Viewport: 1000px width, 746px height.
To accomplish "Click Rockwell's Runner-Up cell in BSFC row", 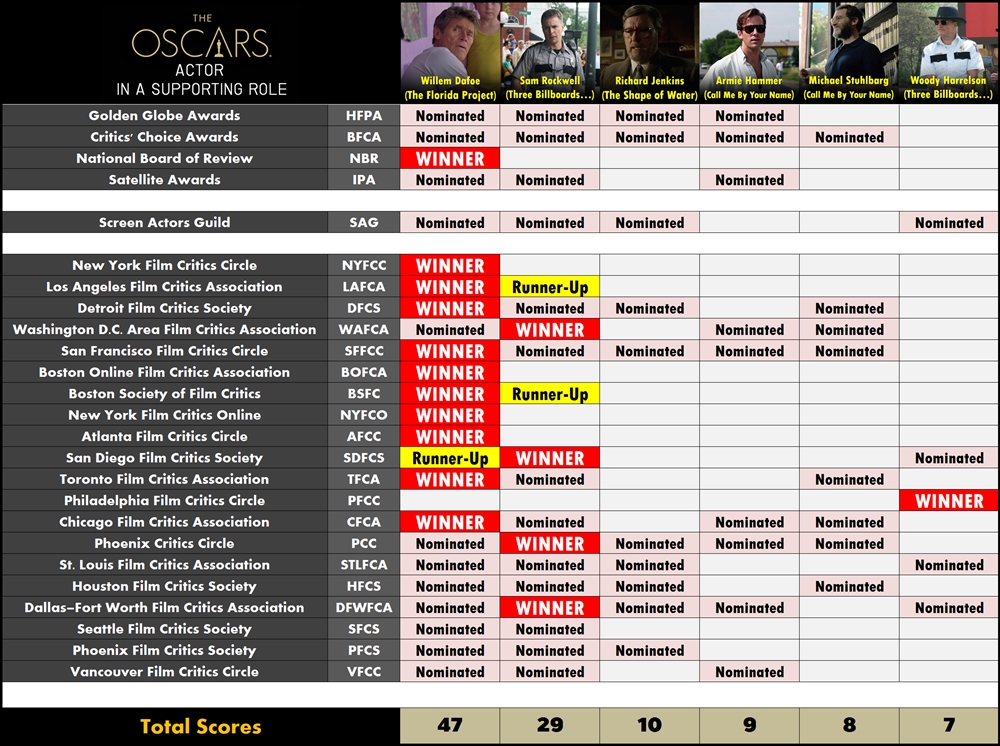I will click(550, 394).
